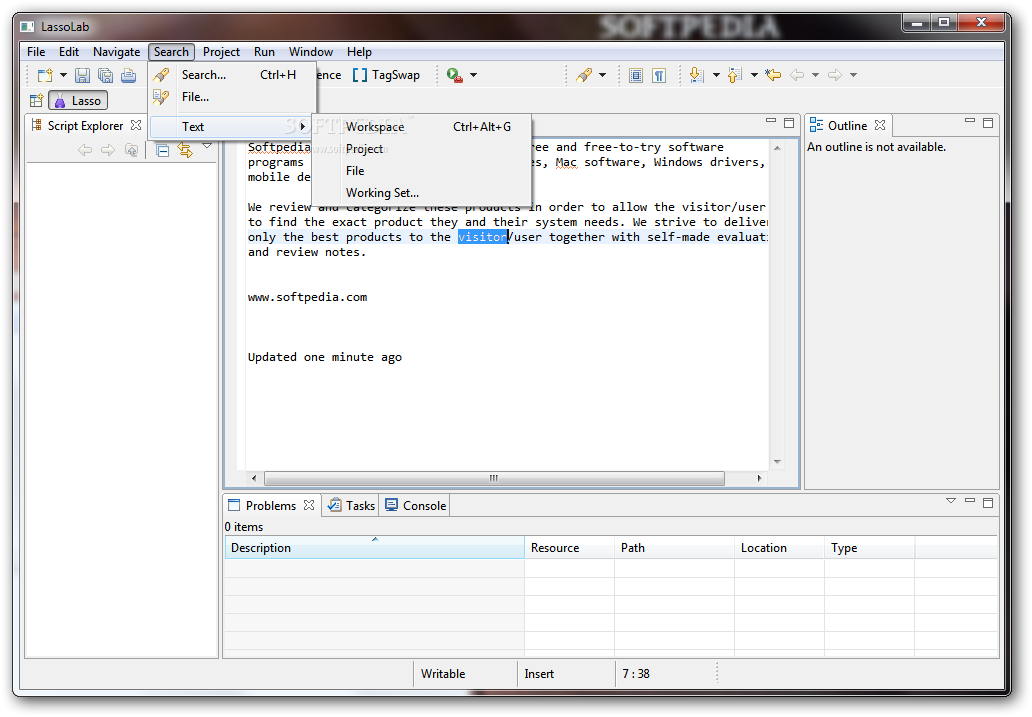The width and height of the screenshot is (1032, 717).
Task: Open the Window menu
Action: coord(311,52)
